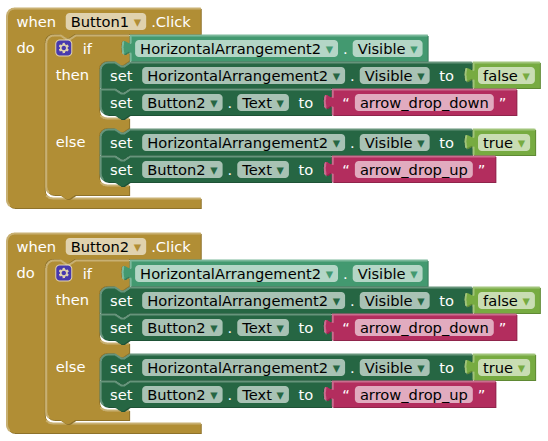Toggle the false boolean dropdown in Button1 block
The height and width of the screenshot is (441, 548).
click(506, 76)
